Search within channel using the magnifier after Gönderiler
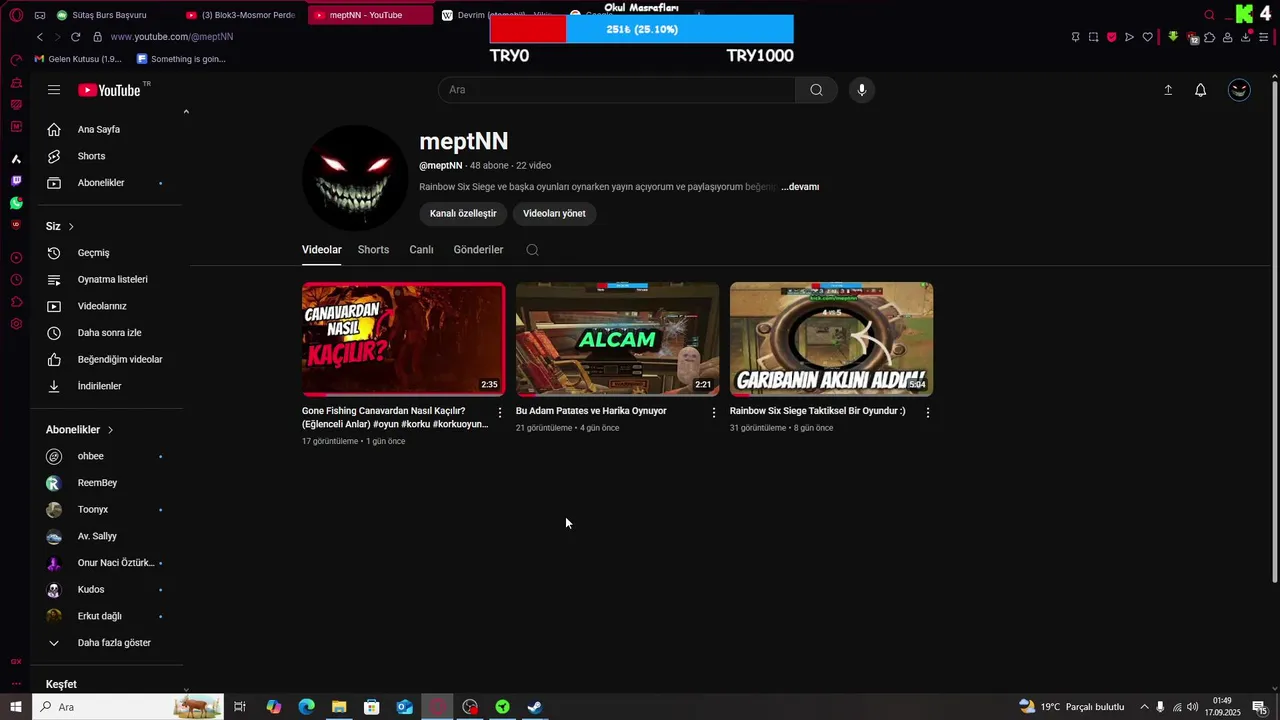Image resolution: width=1280 pixels, height=720 pixels. pyautogui.click(x=532, y=250)
